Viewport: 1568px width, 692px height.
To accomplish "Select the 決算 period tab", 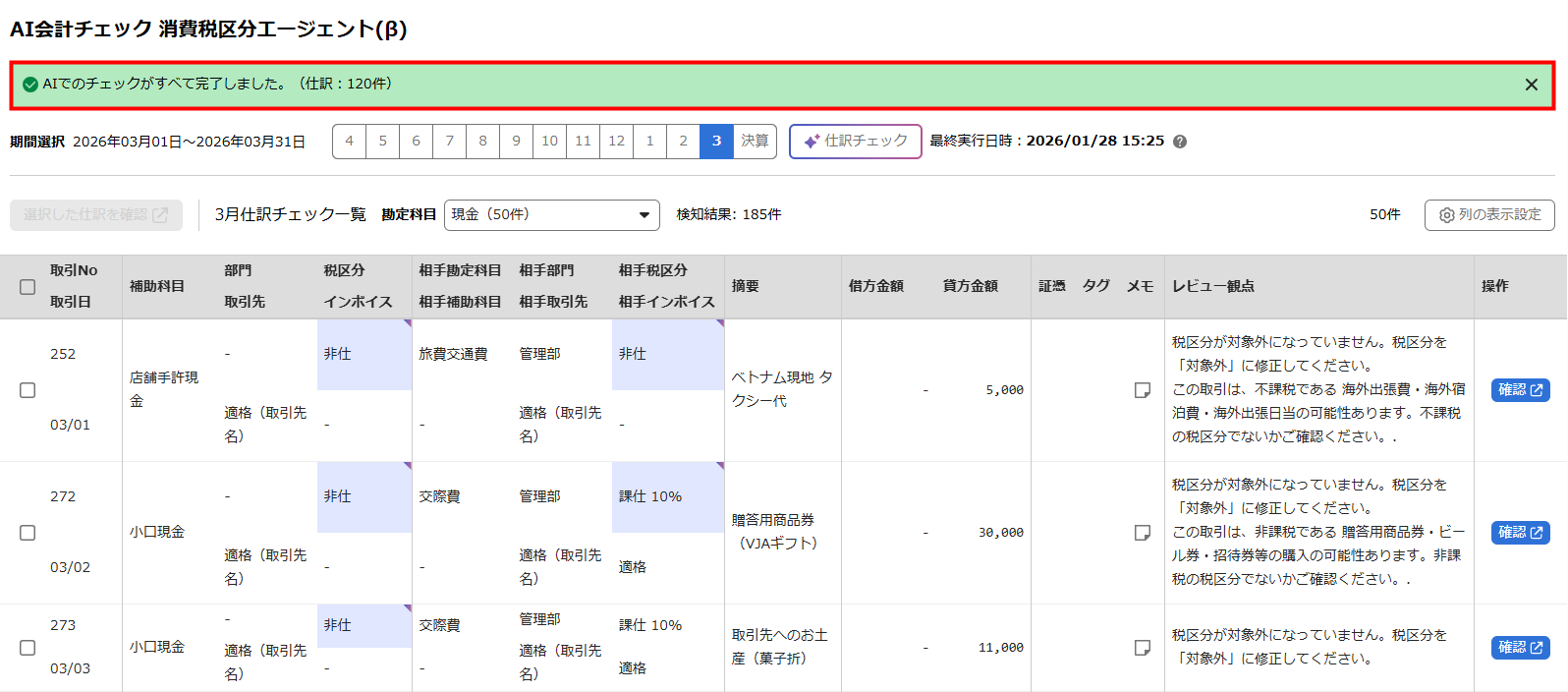I will 755,142.
